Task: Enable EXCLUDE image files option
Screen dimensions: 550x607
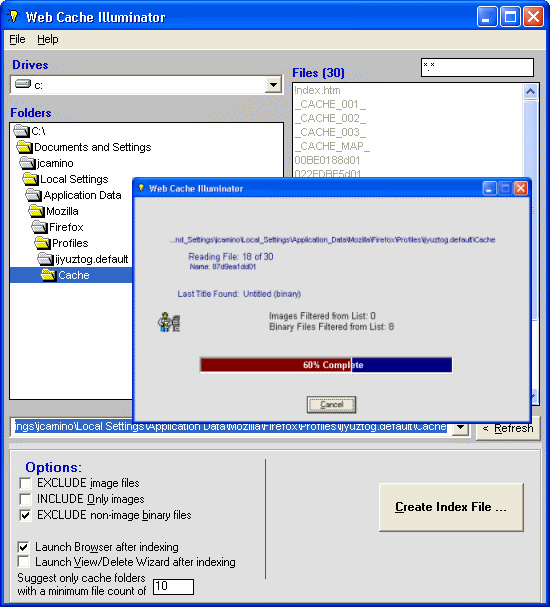Action: 25,483
